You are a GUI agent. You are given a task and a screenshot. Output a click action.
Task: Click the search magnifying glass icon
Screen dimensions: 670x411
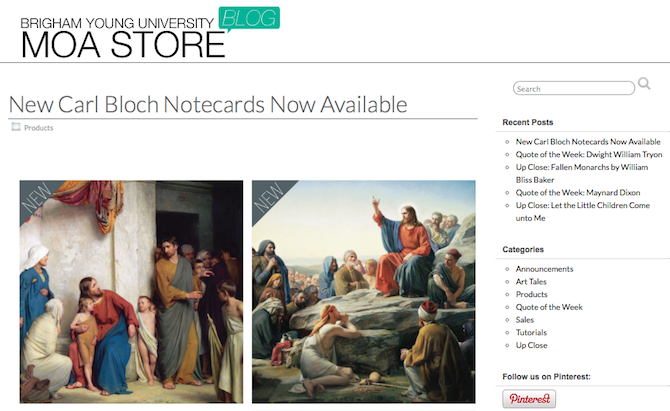coord(644,84)
